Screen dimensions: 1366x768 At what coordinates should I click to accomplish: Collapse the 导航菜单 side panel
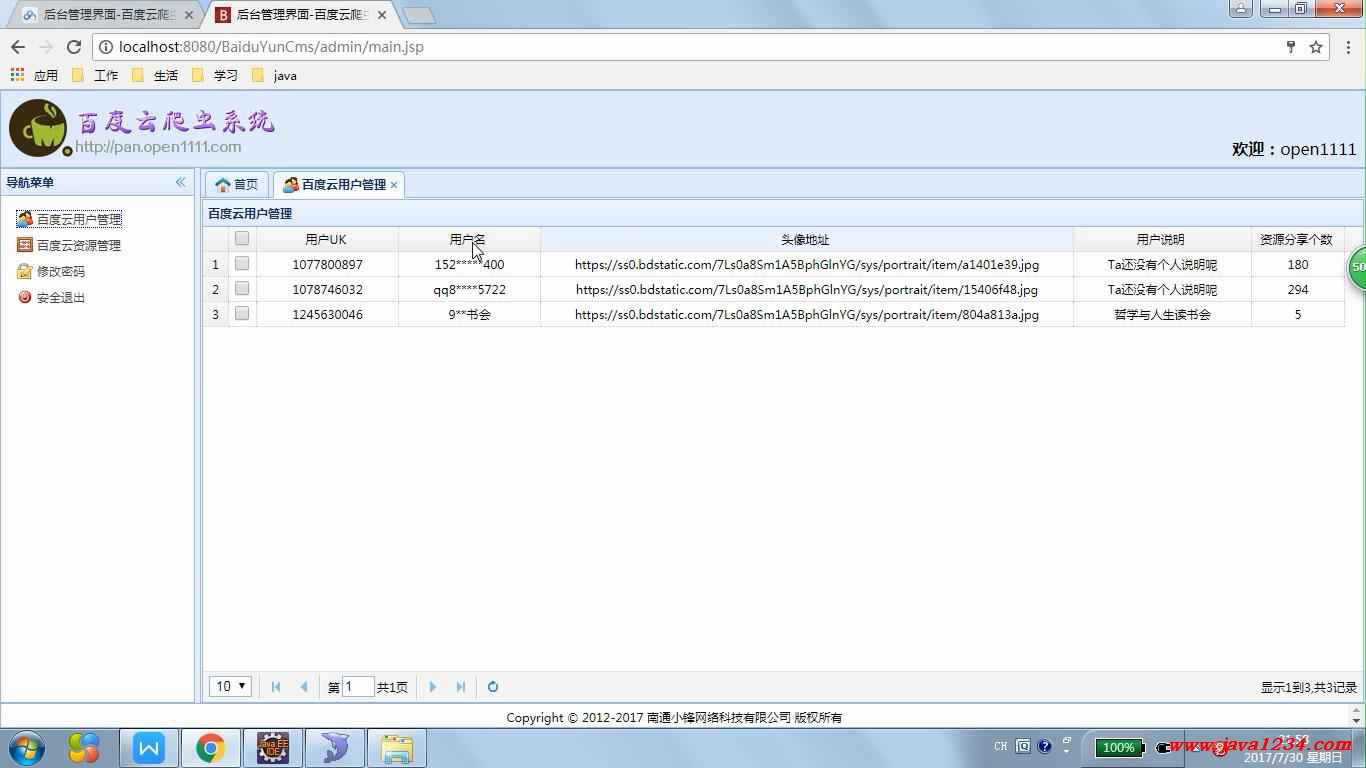coord(181,182)
